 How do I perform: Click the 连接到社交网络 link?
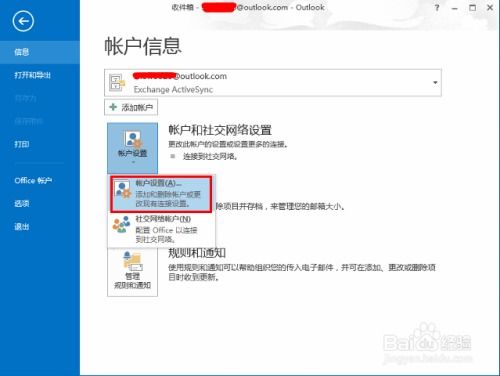tap(210, 156)
